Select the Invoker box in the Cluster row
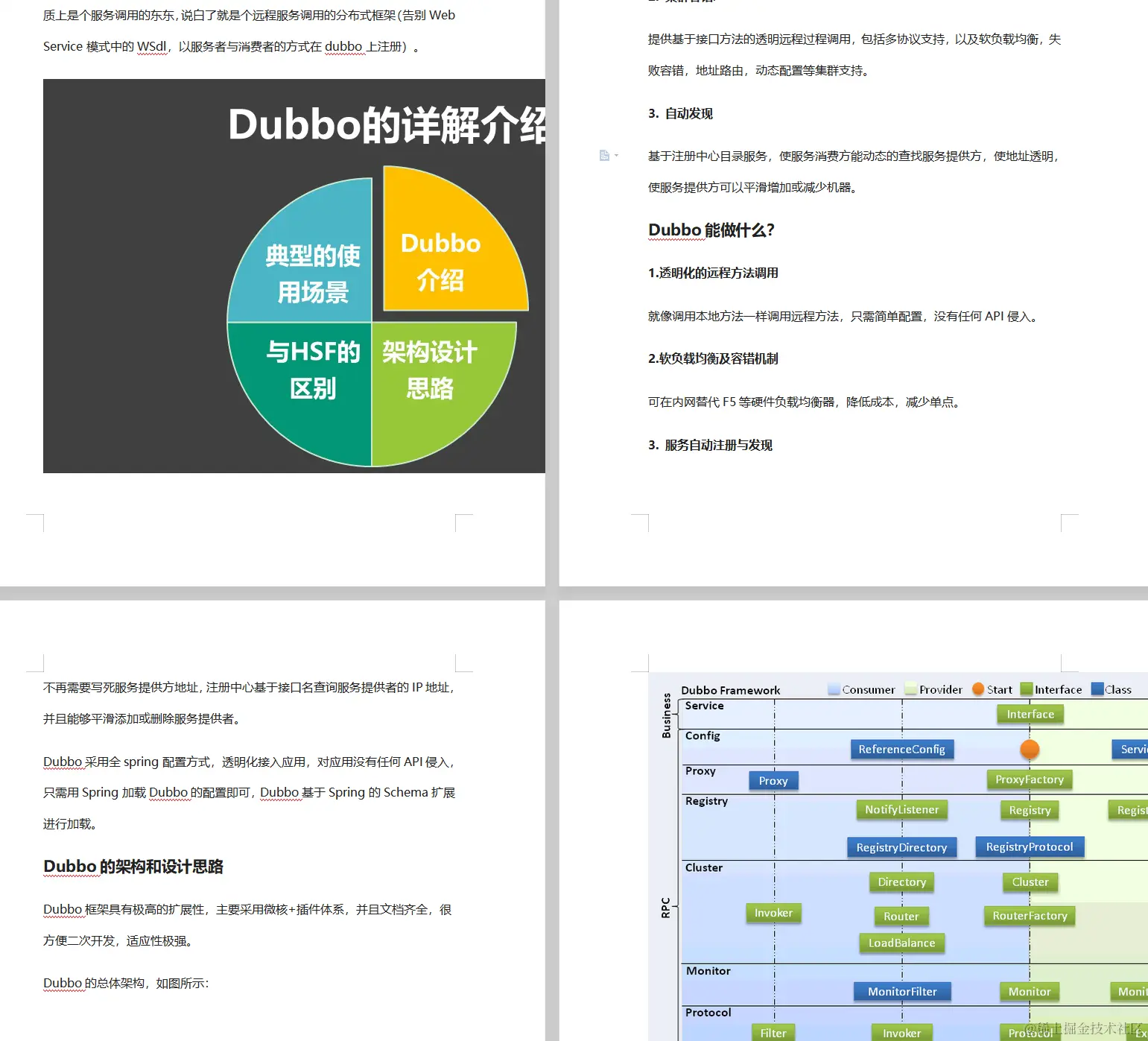This screenshot has height=1041, width=1148. 773,913
